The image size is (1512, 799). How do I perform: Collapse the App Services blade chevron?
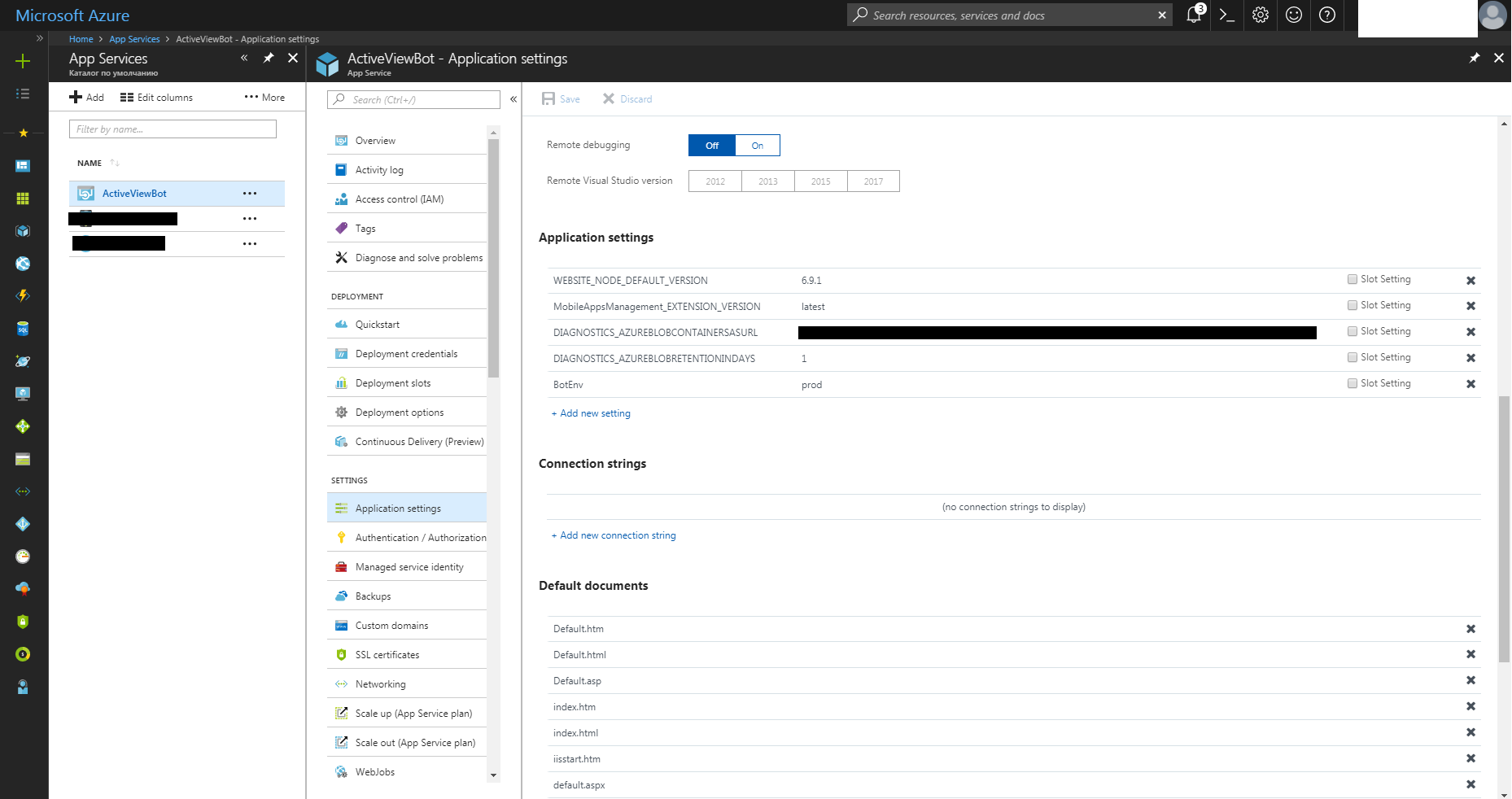243,58
